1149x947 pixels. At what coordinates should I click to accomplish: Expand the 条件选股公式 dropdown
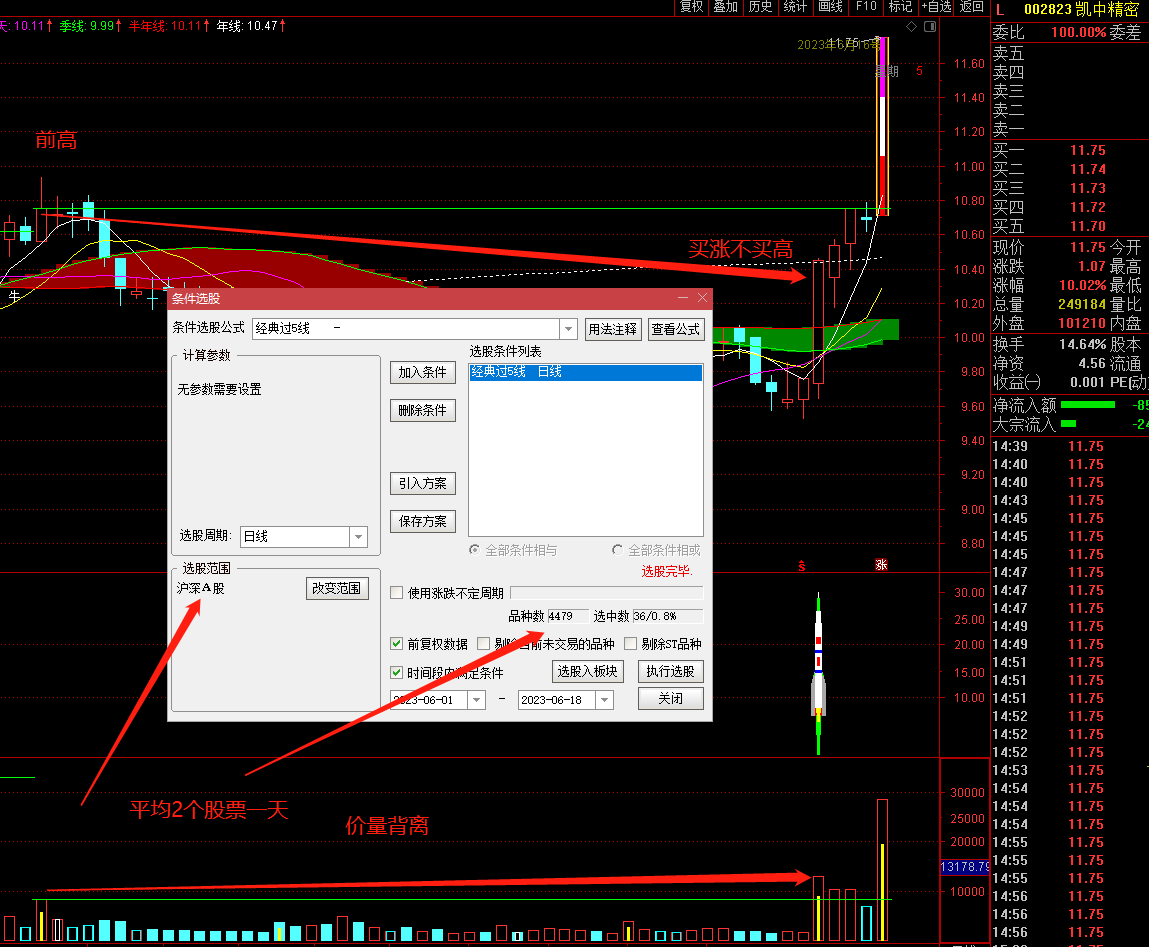tap(569, 329)
